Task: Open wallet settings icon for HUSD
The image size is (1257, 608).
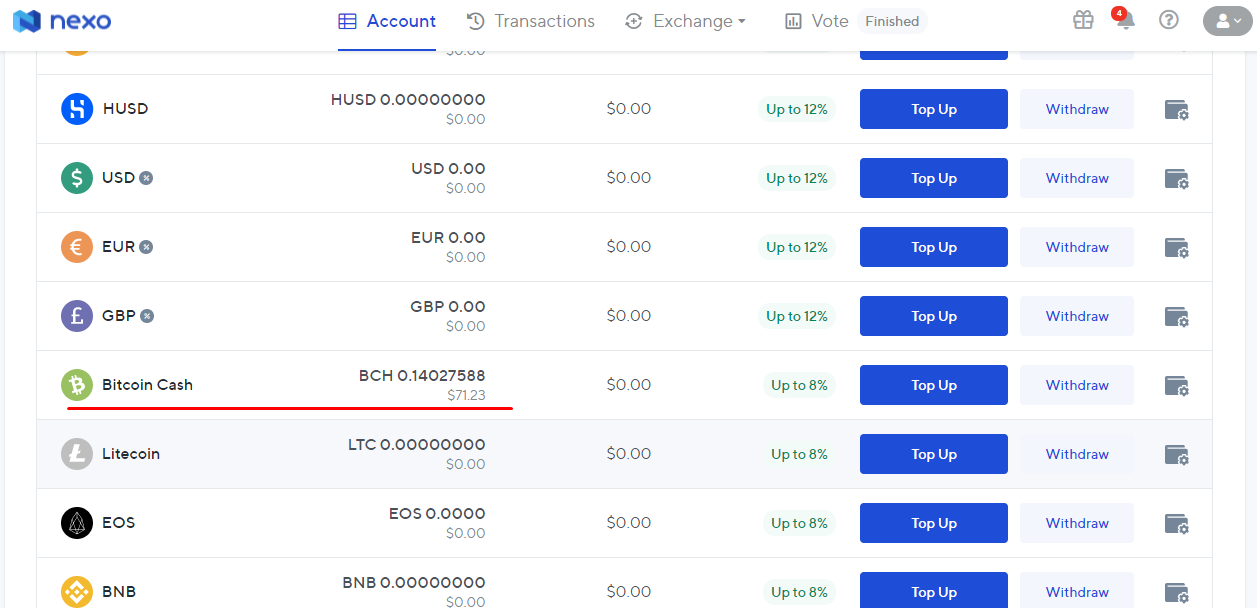Action: (1177, 109)
